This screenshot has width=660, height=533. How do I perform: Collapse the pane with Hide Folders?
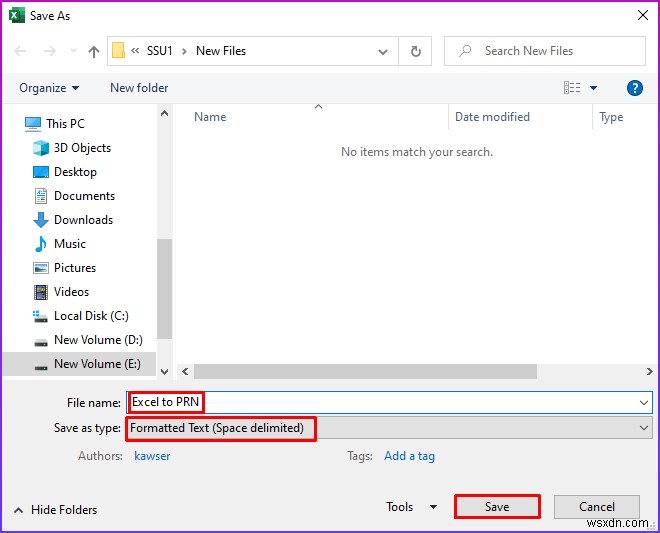56,510
